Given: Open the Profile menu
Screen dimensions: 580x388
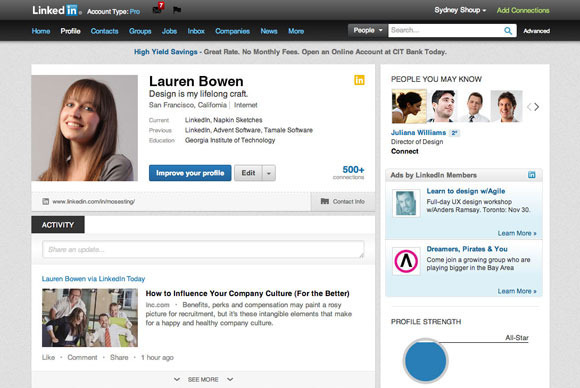Looking at the screenshot, I should coord(70,31).
